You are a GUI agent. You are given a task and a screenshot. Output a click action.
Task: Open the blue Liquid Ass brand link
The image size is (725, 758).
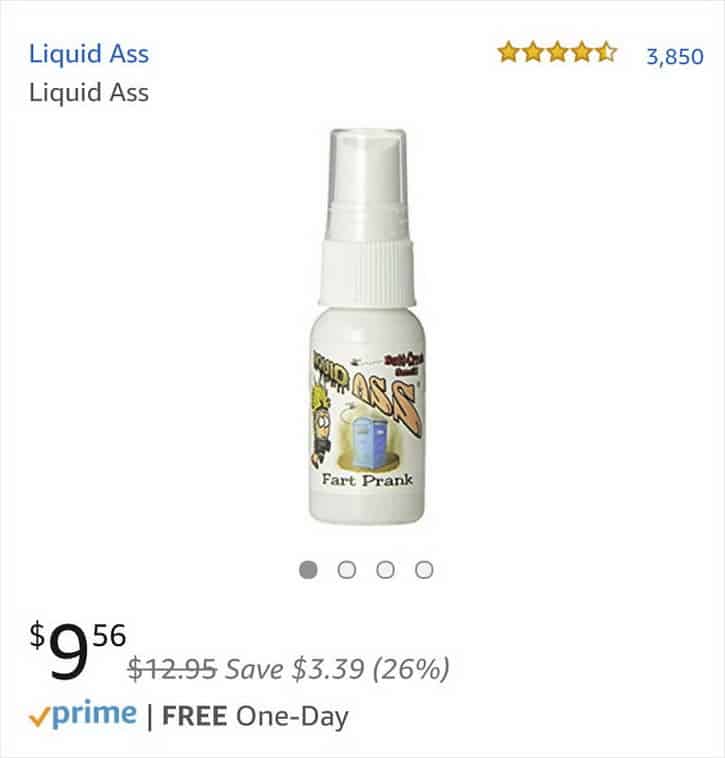pyautogui.click(x=89, y=55)
